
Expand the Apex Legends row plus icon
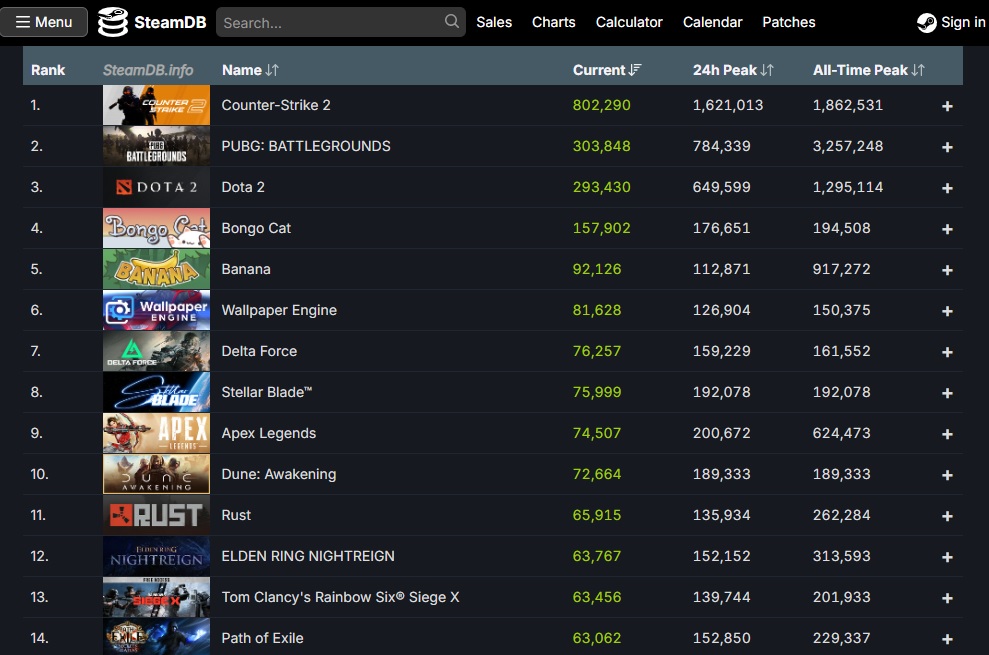point(947,434)
